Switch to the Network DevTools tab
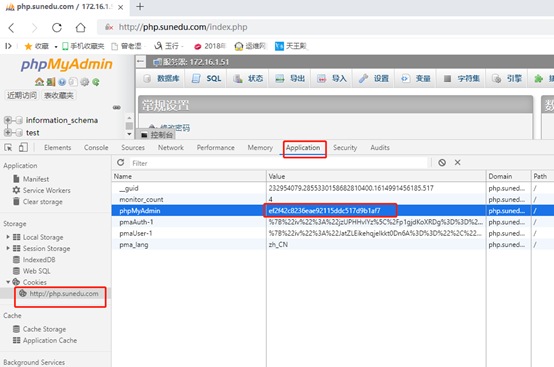Viewport: 554px width, 367px height. pos(171,148)
